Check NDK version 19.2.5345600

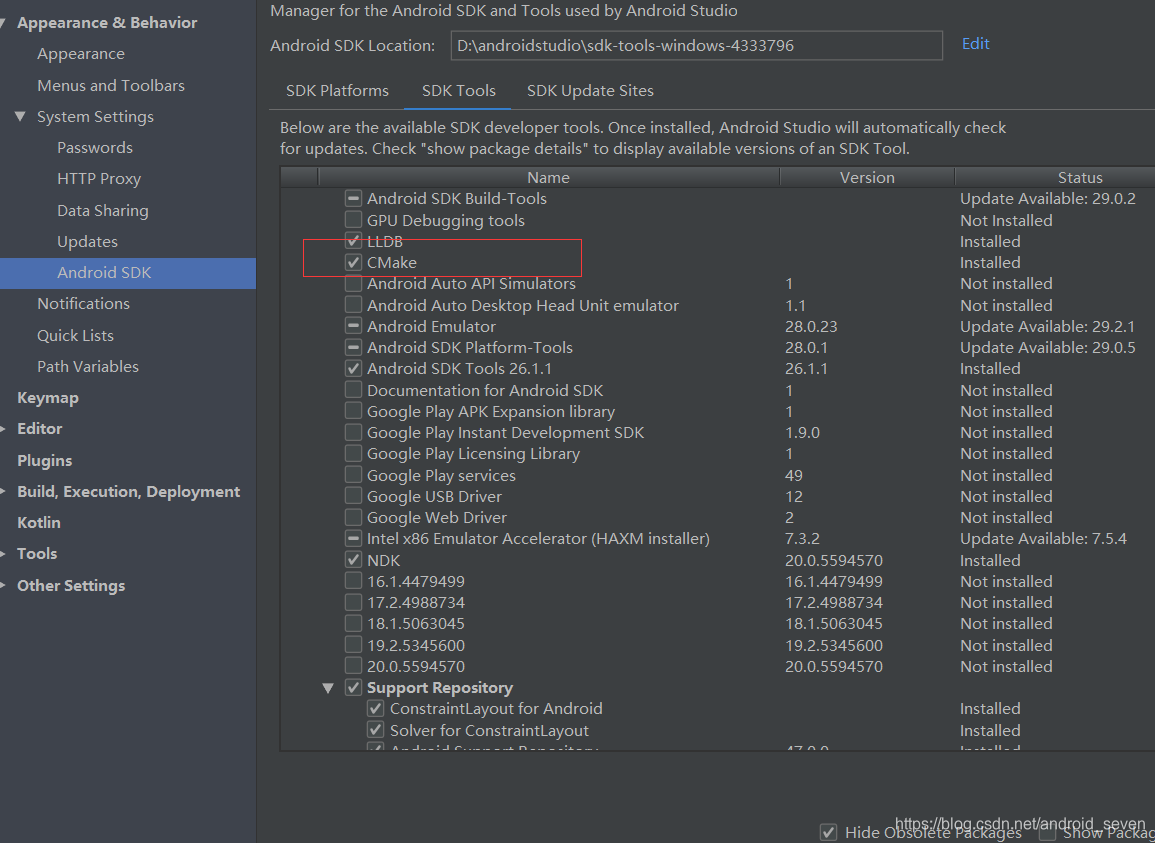point(354,645)
